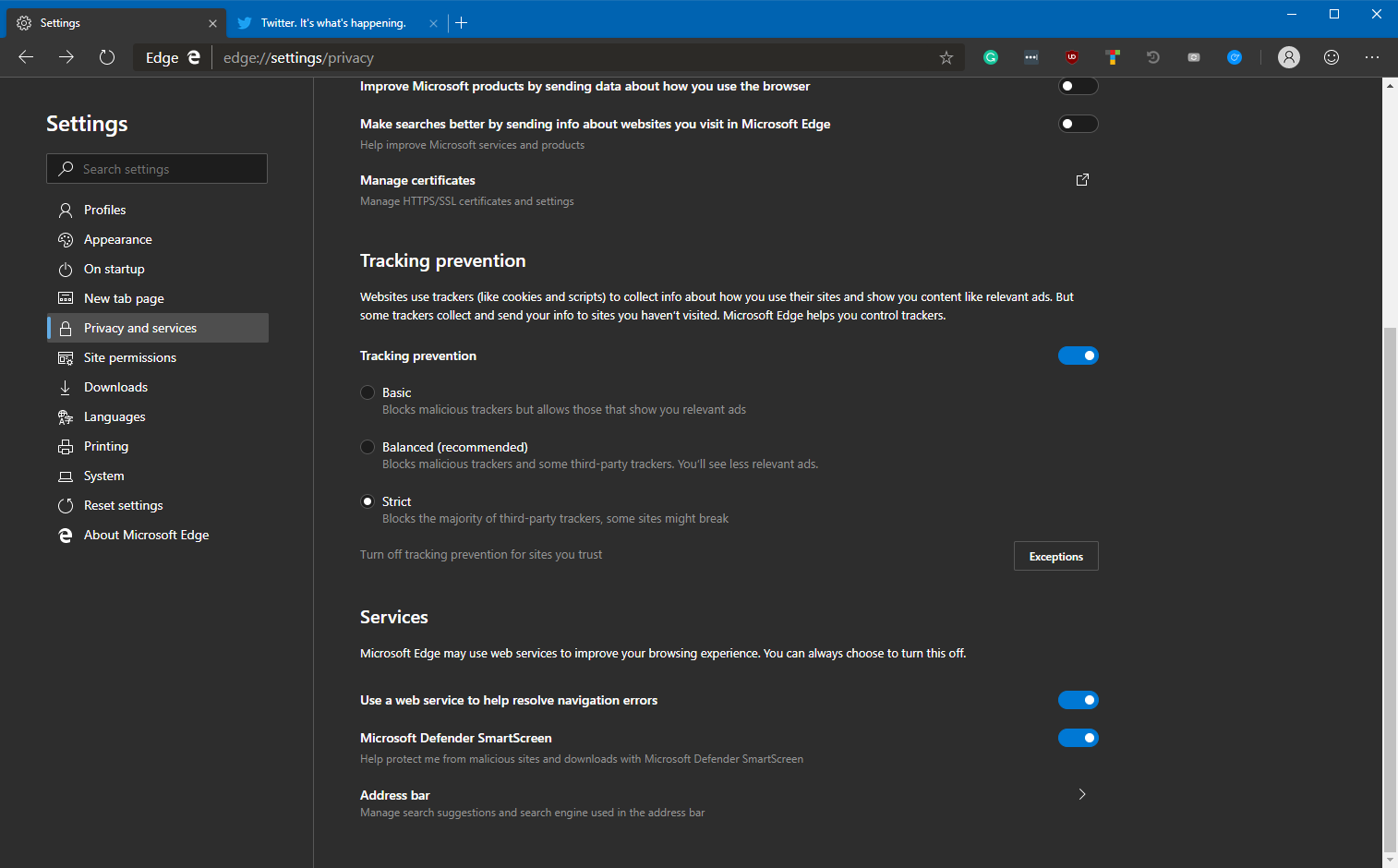
Task: Choose Balanced (recommended) tracking level
Action: click(x=368, y=447)
